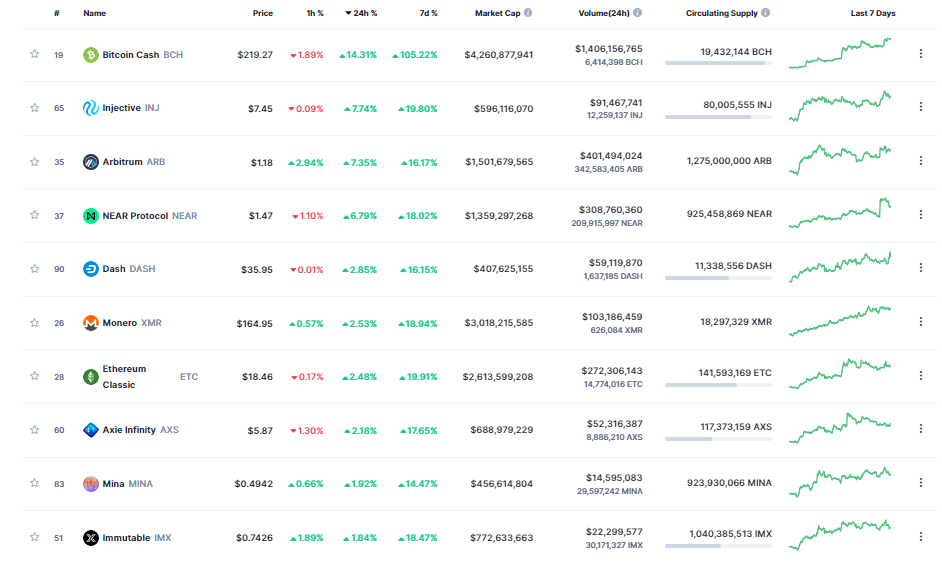The width and height of the screenshot is (942, 562).
Task: Click Arbitrum market cap $1,501,679,565
Action: tap(499, 162)
